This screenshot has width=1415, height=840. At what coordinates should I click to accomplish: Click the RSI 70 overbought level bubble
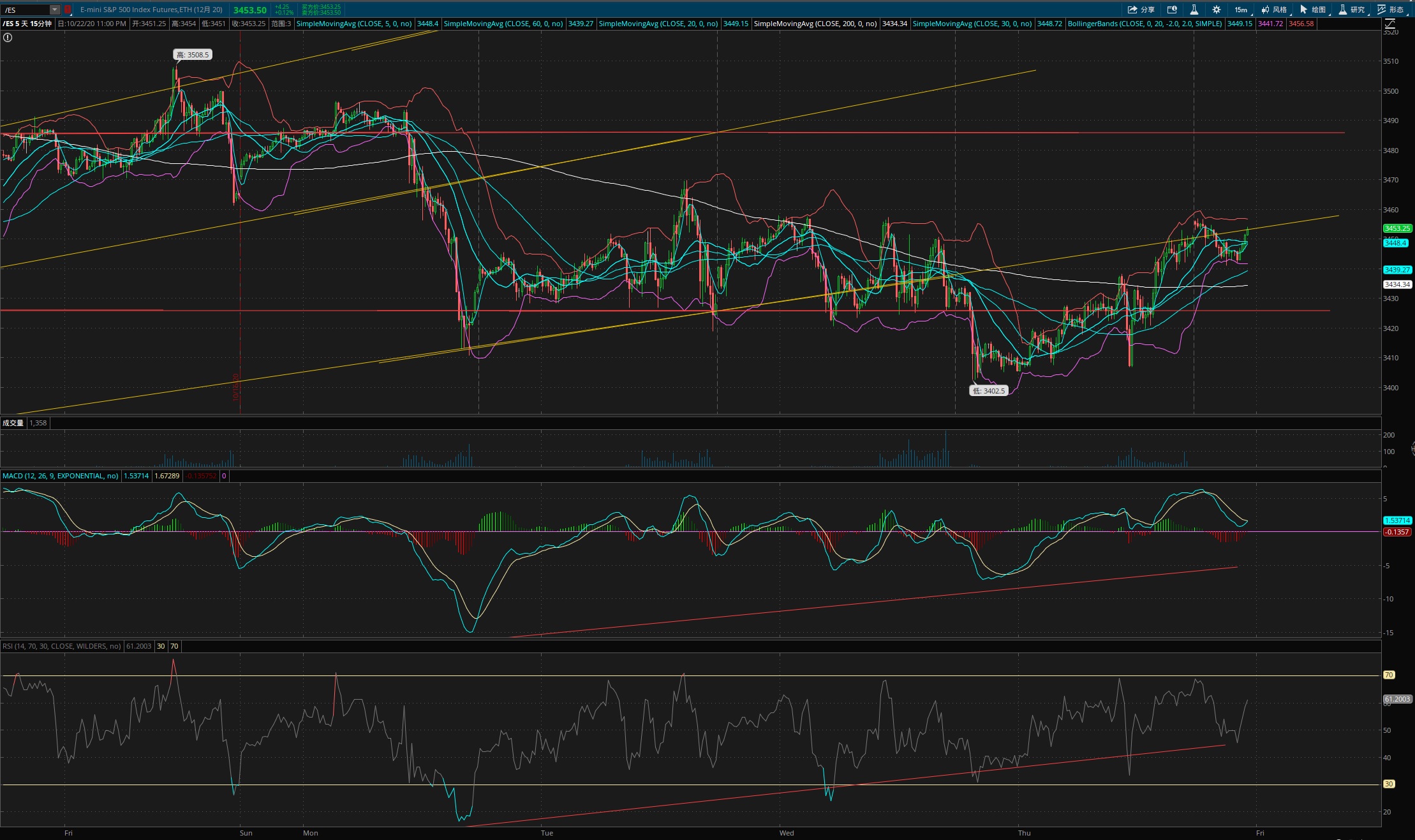1389,675
